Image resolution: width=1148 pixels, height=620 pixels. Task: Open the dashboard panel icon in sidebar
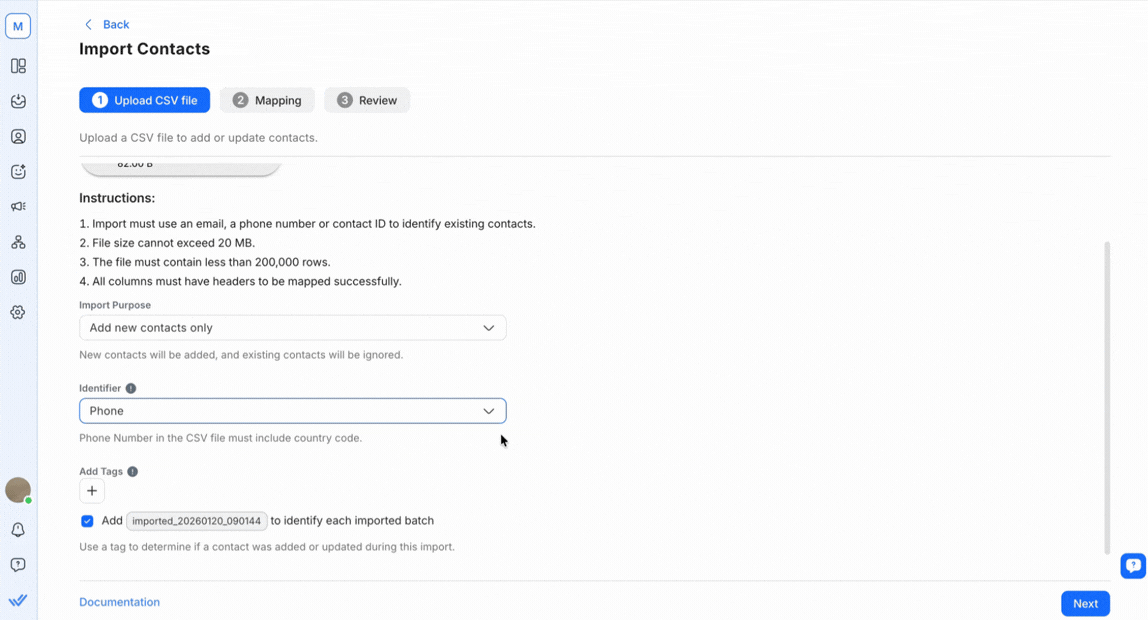(18, 66)
